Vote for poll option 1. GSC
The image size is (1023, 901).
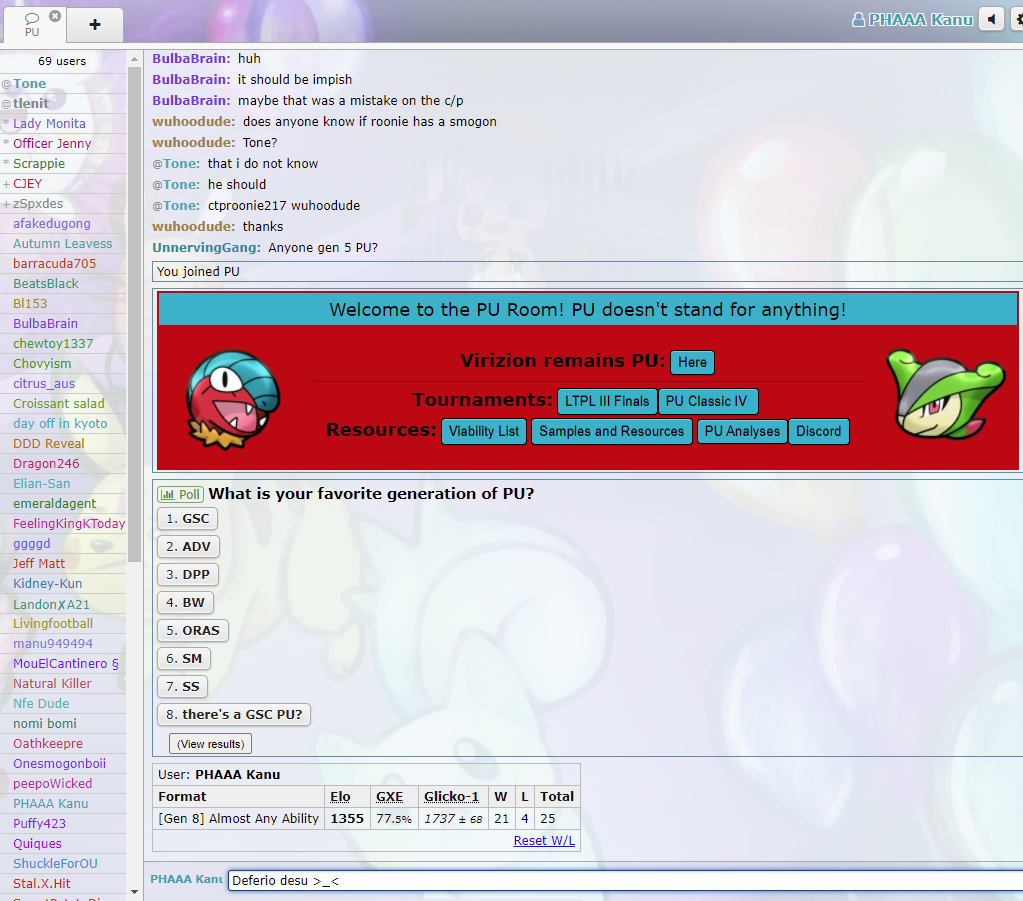tap(187, 519)
